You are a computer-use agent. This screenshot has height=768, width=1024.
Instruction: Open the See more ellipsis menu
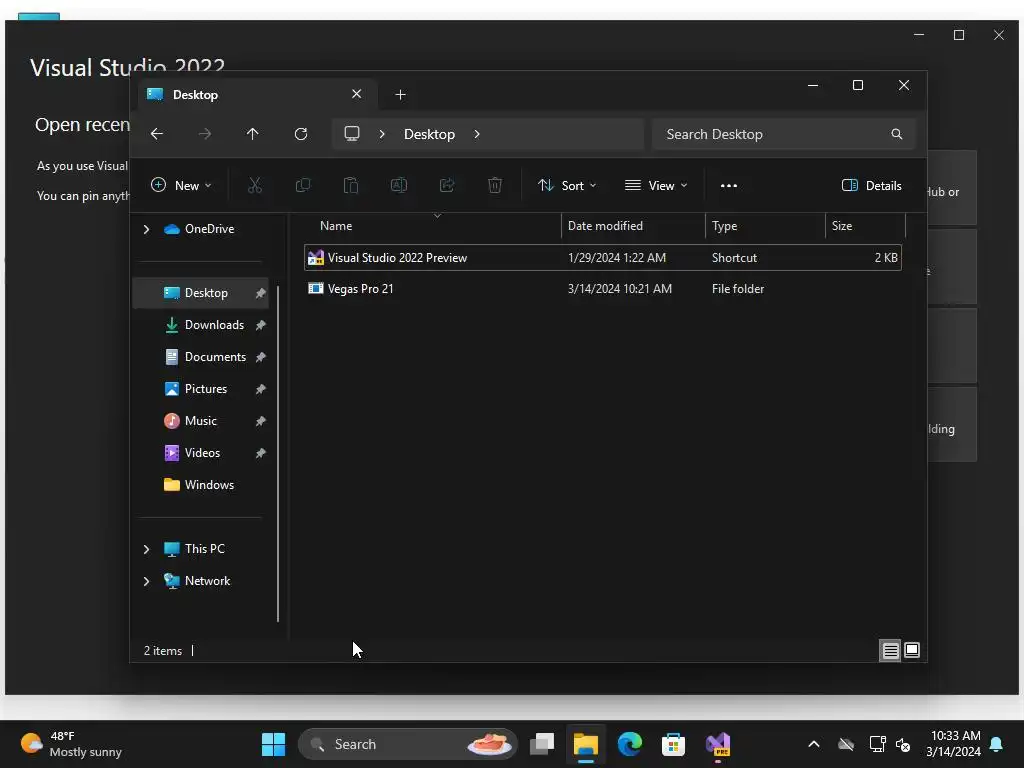[729, 185]
